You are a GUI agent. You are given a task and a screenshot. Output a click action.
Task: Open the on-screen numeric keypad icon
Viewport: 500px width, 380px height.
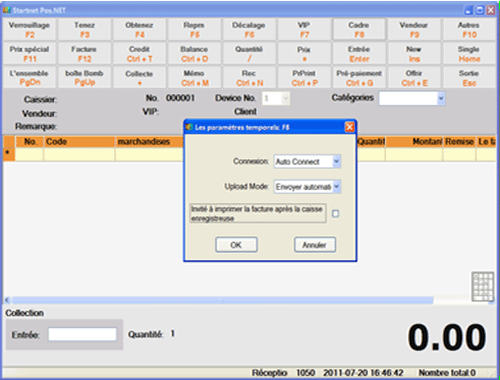(483, 287)
